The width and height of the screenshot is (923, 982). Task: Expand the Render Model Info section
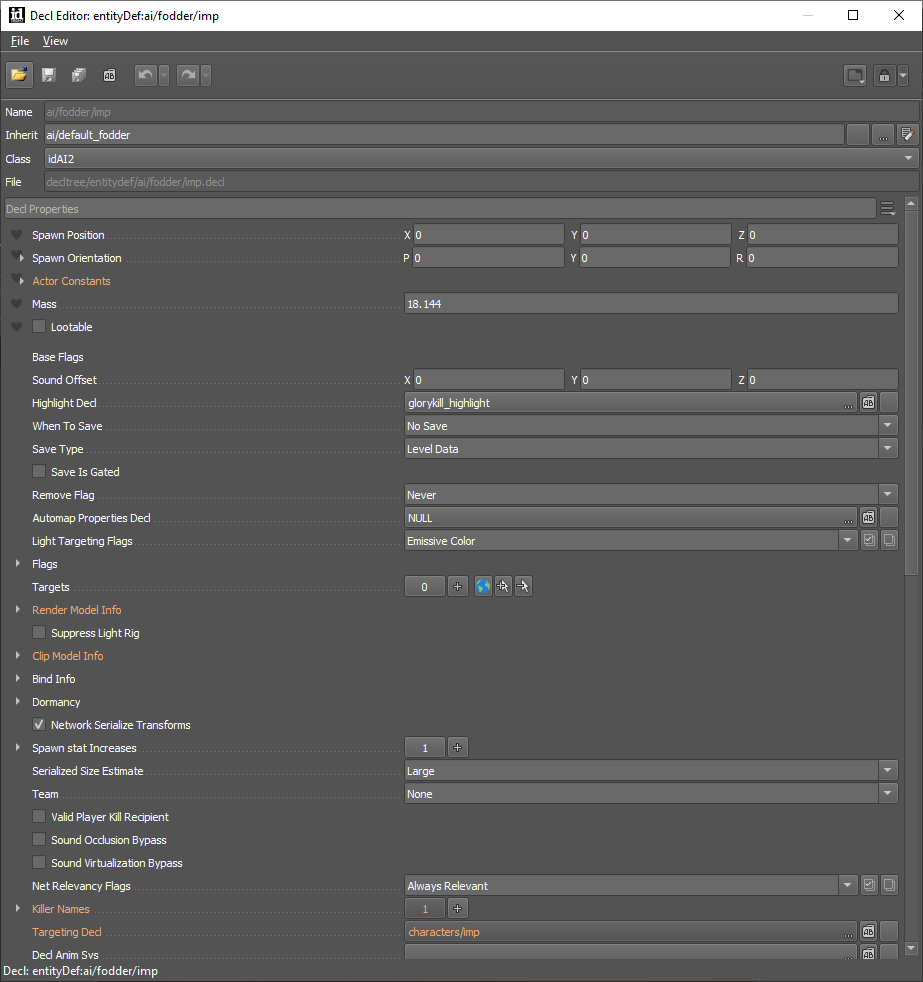(x=18, y=609)
